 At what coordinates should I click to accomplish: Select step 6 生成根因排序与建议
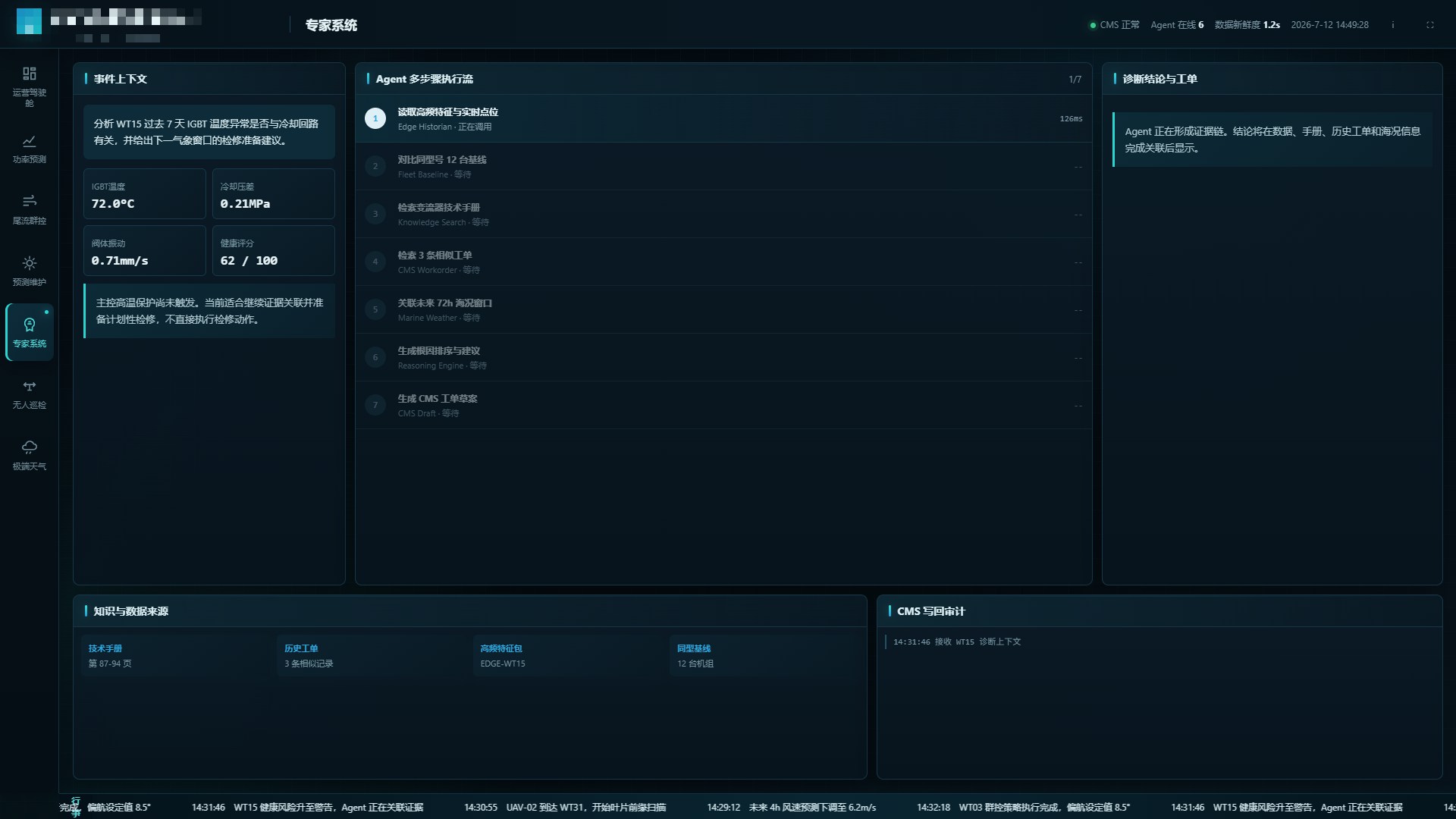pyautogui.click(x=723, y=357)
